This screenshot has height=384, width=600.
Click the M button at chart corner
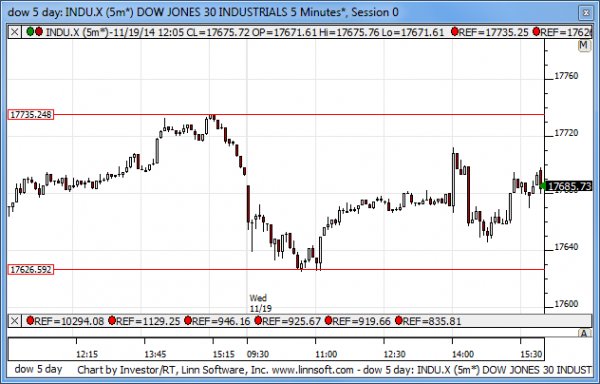584,45
